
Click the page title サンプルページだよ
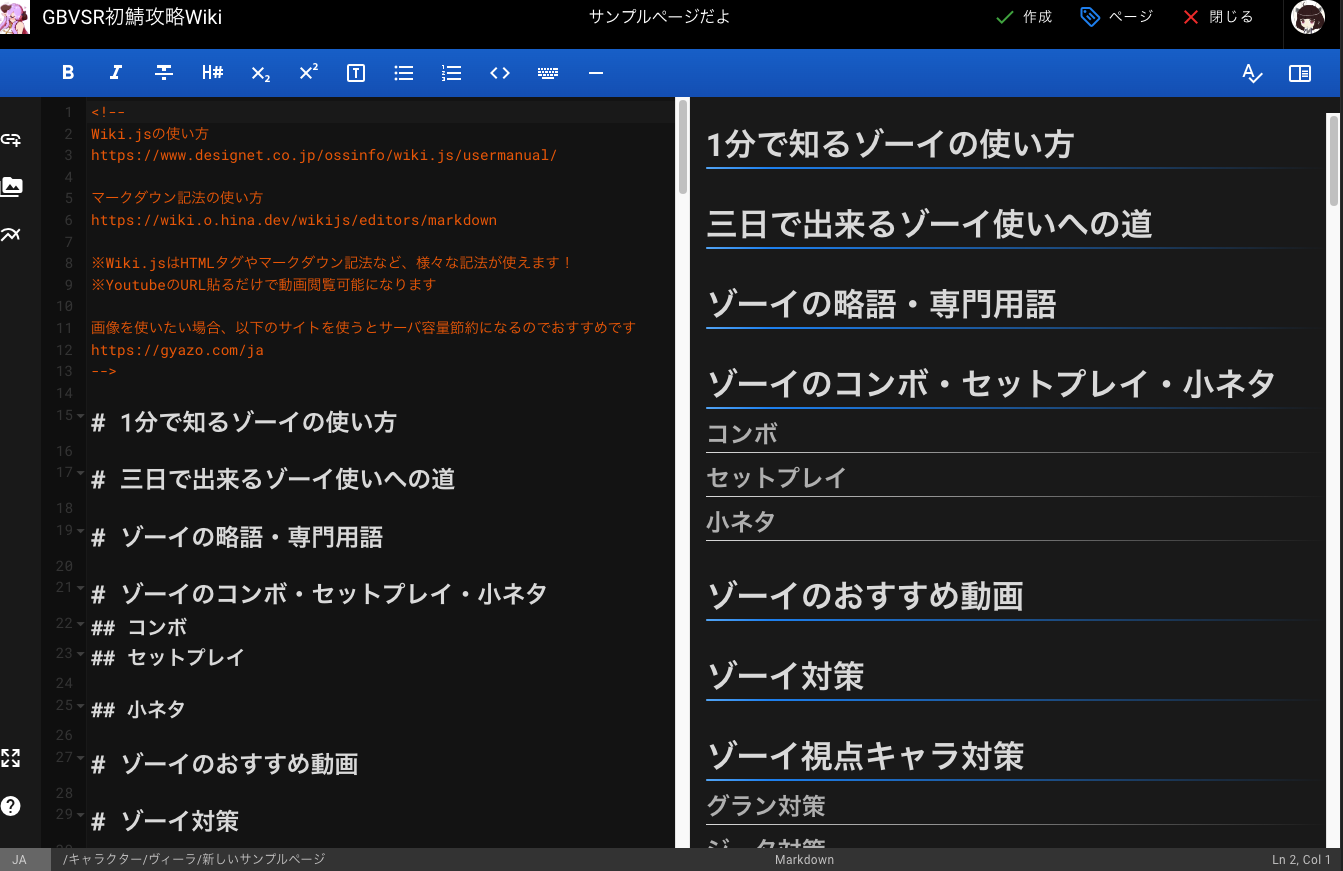pos(659,17)
